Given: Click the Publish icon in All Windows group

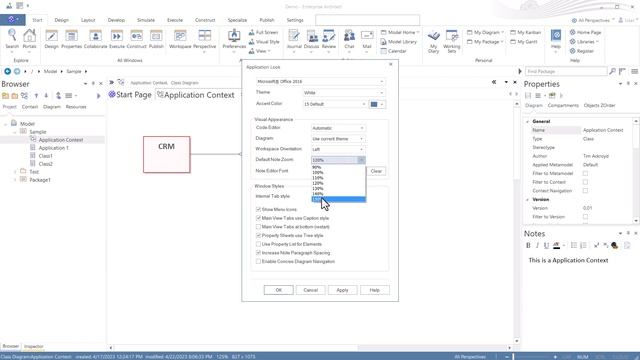Looking at the screenshot, I should pos(156,39).
